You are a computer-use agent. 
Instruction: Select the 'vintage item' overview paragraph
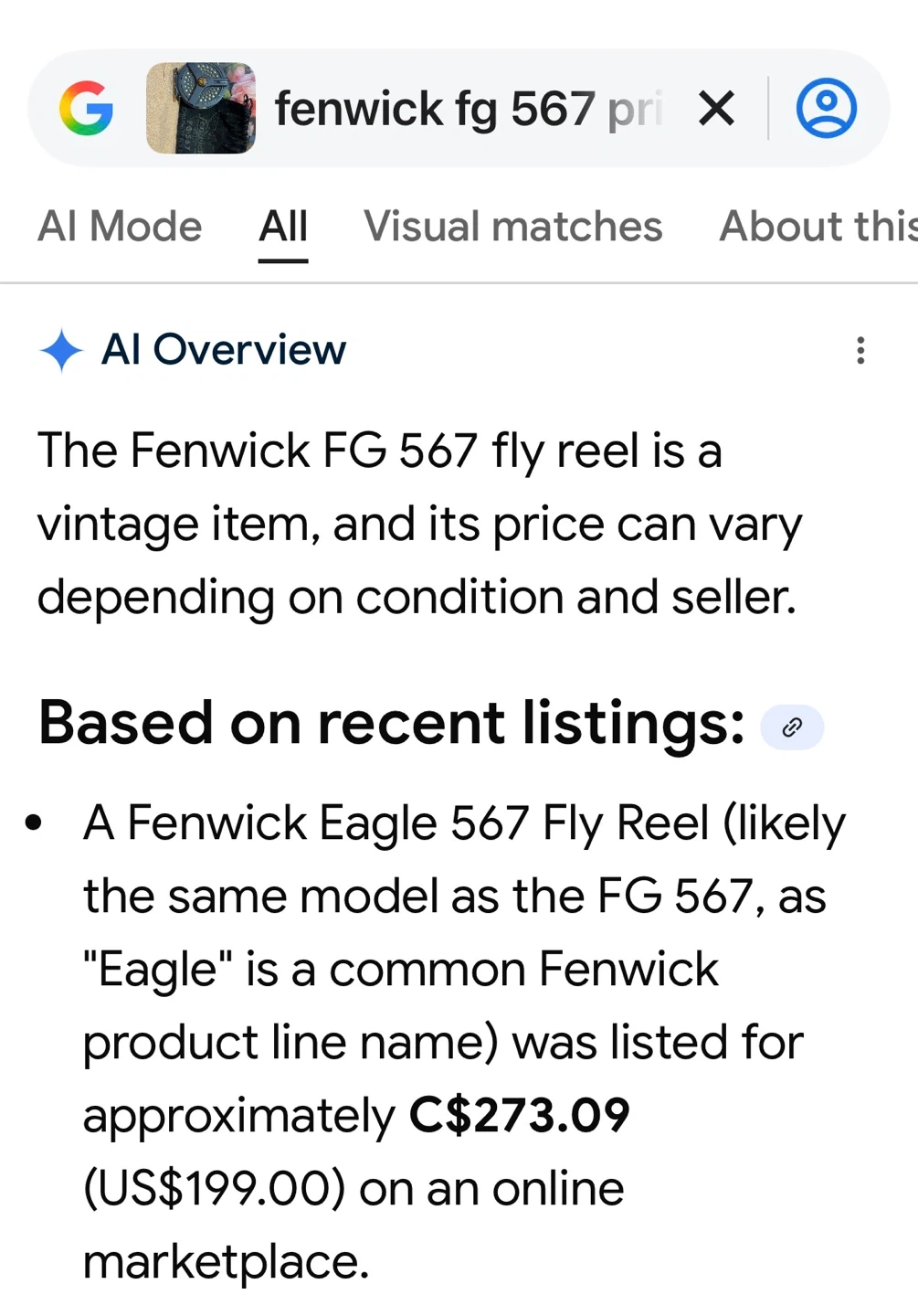coord(419,524)
